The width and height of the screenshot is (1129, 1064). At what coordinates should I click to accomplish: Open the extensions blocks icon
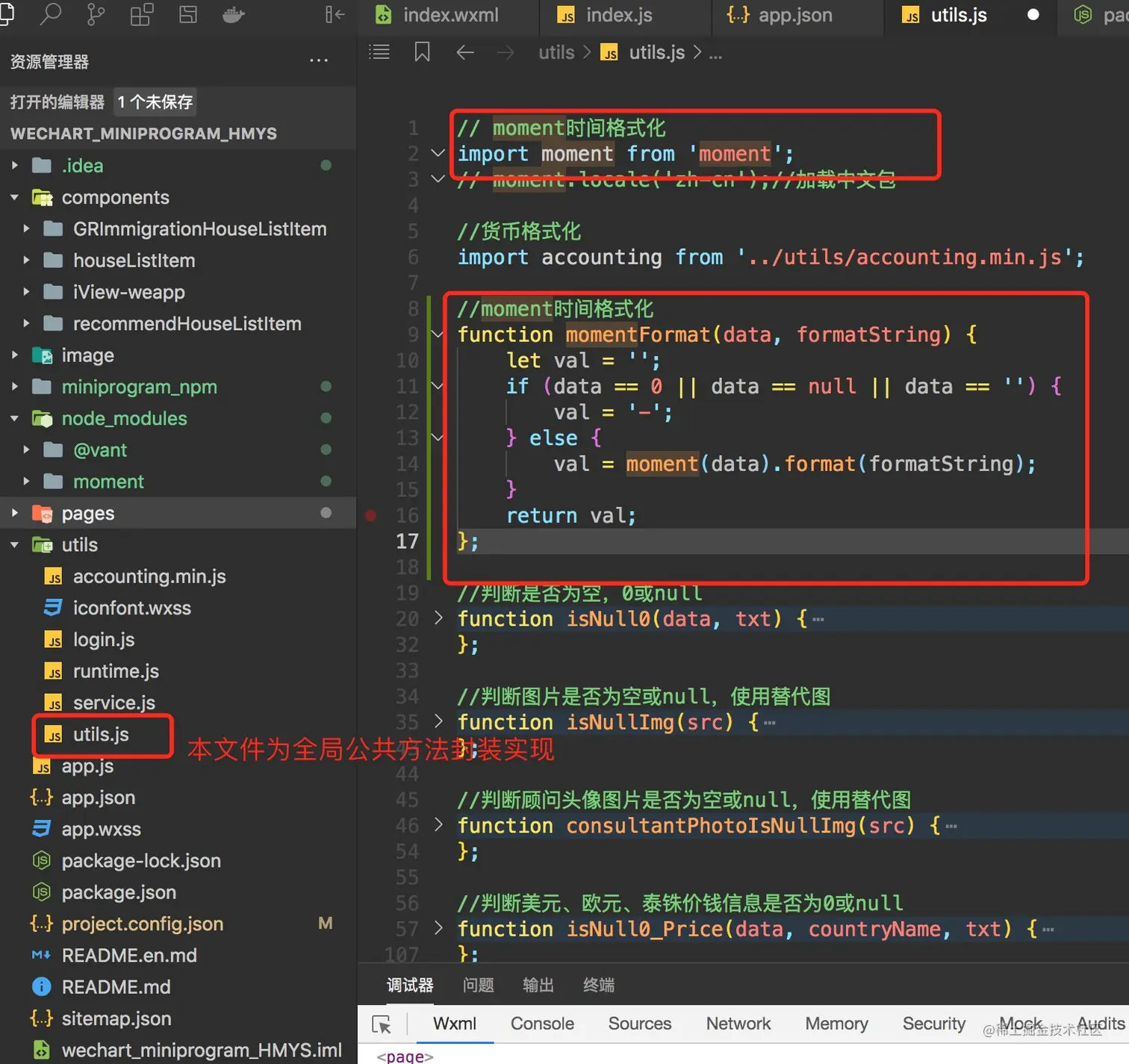(142, 14)
